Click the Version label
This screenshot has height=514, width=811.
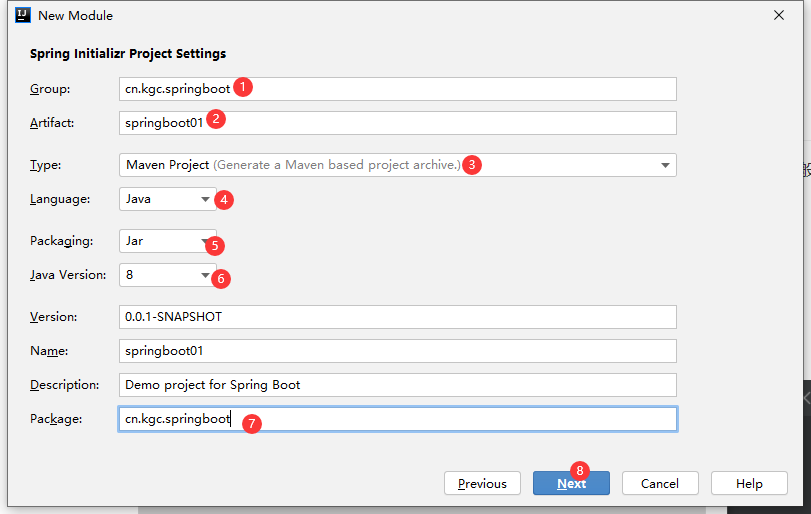click(53, 317)
